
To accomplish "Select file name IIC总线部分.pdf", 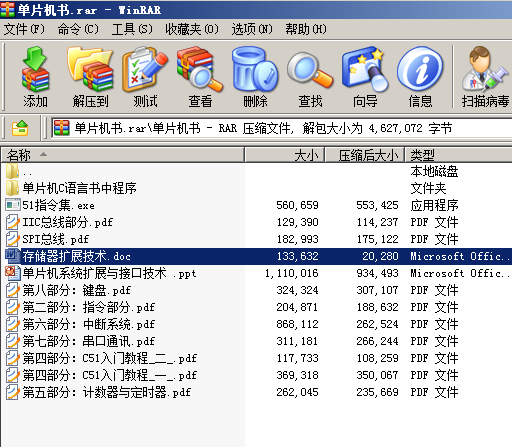I will (67, 222).
